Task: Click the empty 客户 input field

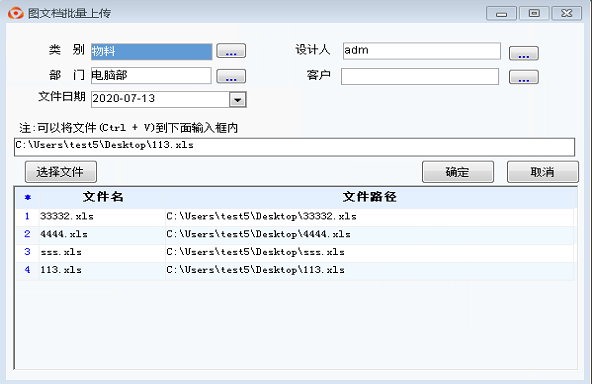Action: pos(420,76)
